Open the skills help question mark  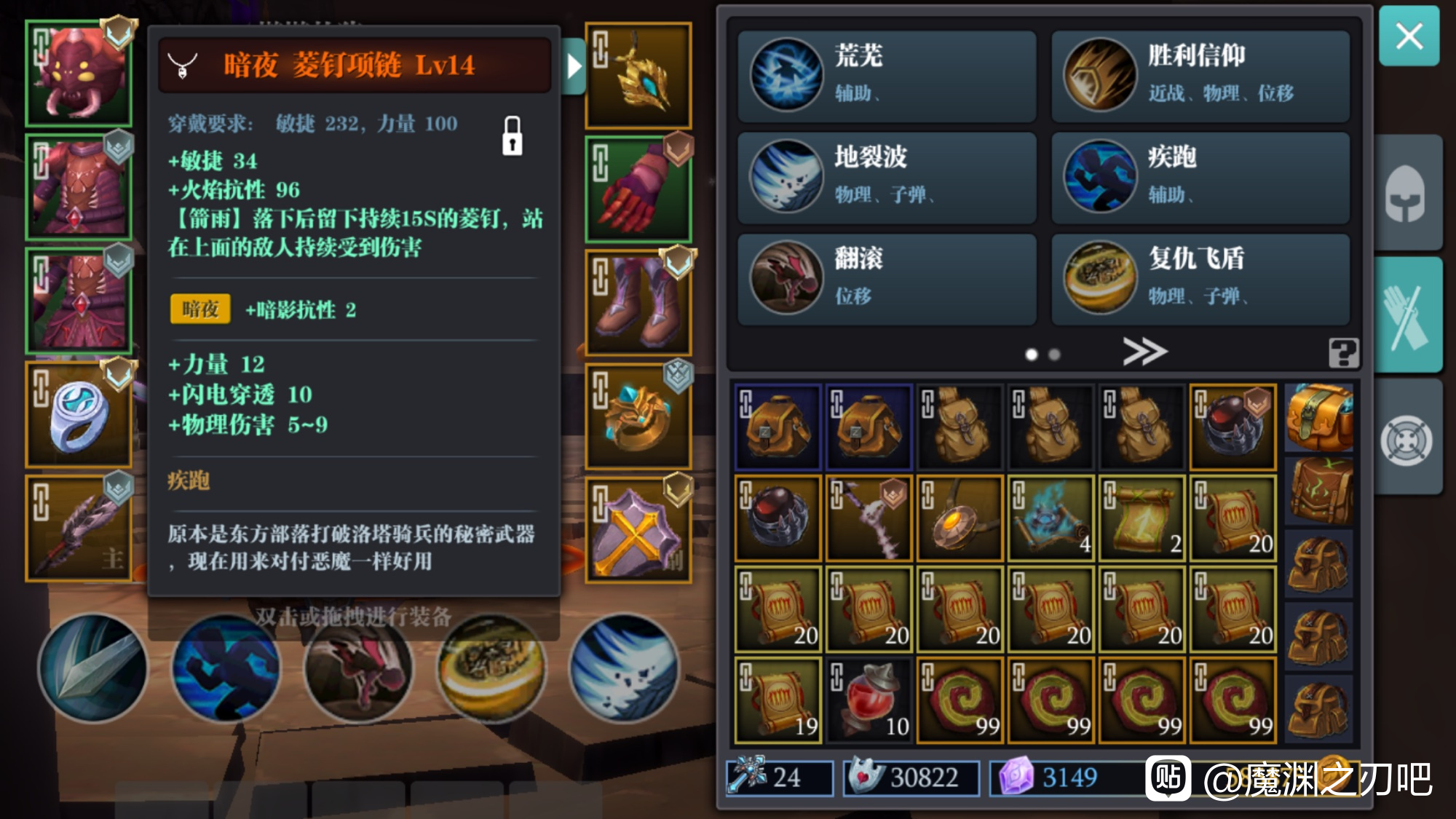click(1343, 353)
